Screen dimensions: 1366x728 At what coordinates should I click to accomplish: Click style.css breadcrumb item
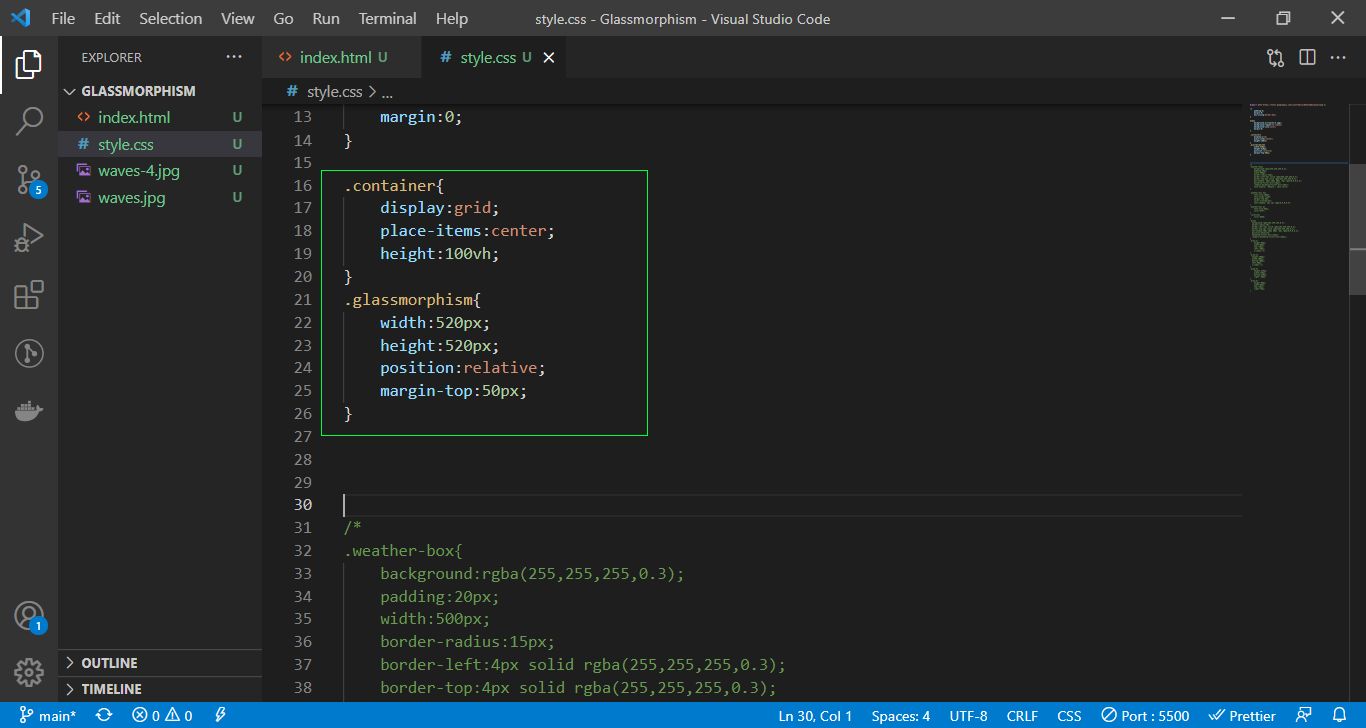(x=325, y=91)
